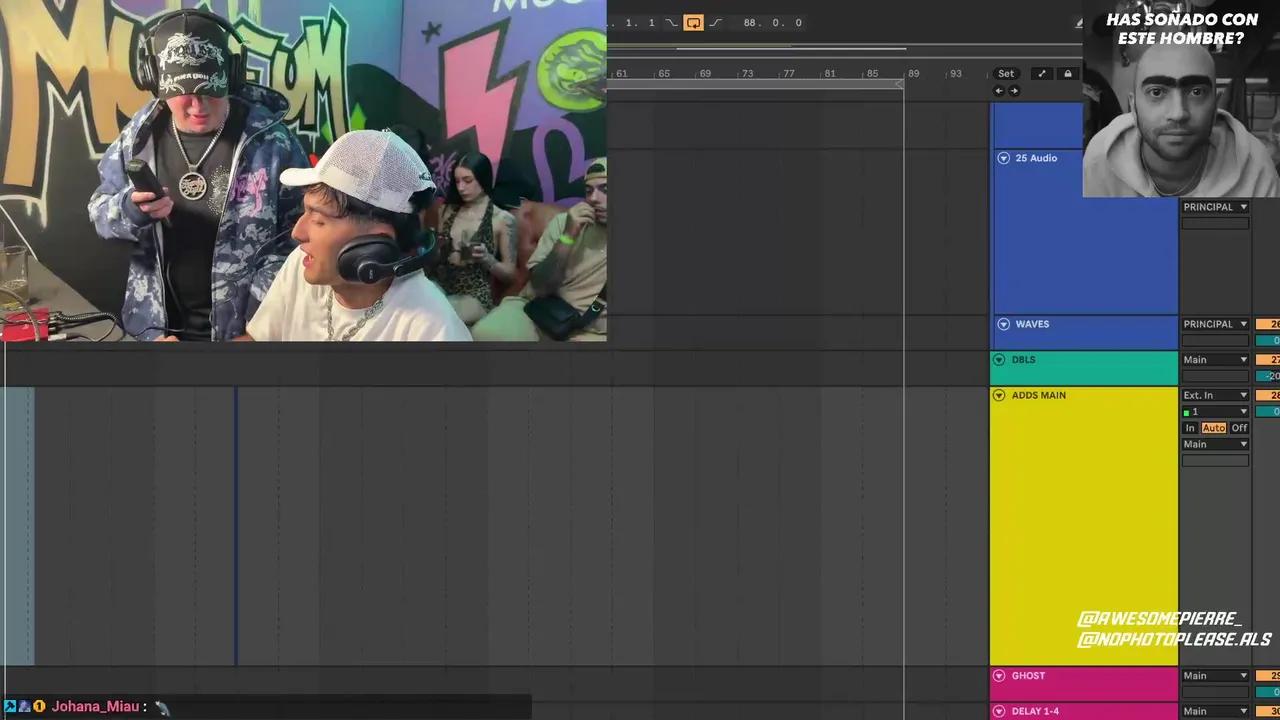Toggle the arrangement loop switch
This screenshot has height=720, width=1280.
pos(693,22)
